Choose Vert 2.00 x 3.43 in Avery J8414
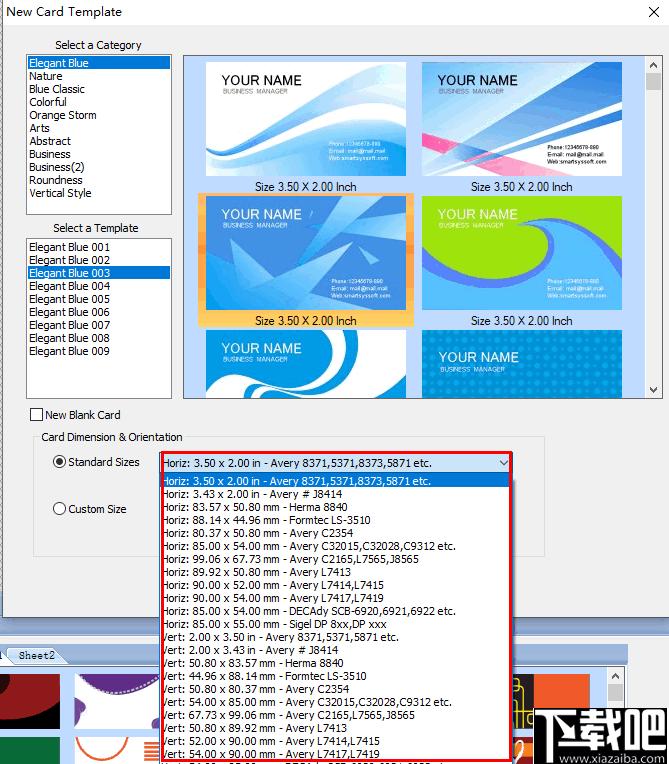The width and height of the screenshot is (669, 764). coord(252,650)
